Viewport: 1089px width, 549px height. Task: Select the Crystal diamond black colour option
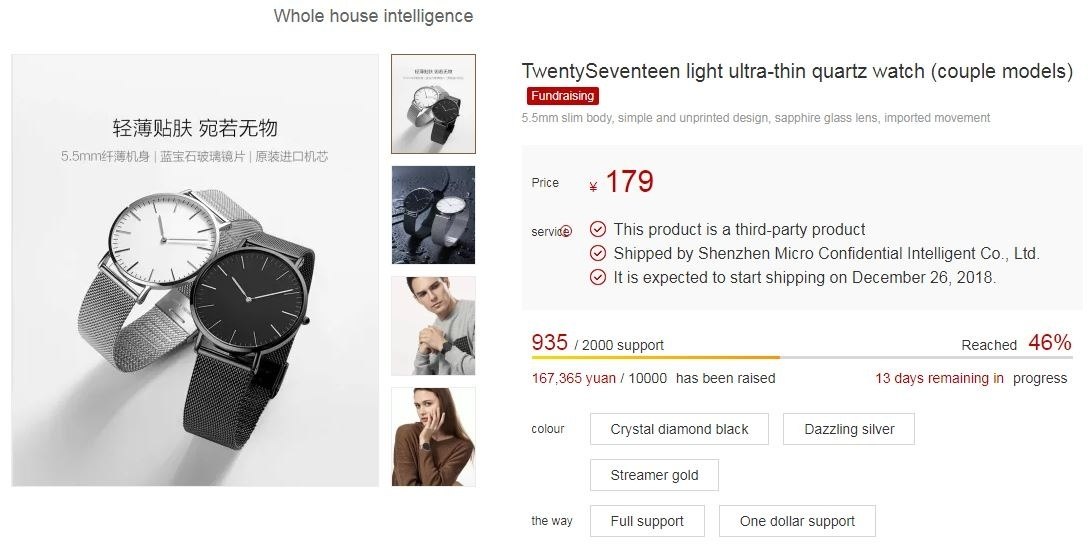pos(679,429)
